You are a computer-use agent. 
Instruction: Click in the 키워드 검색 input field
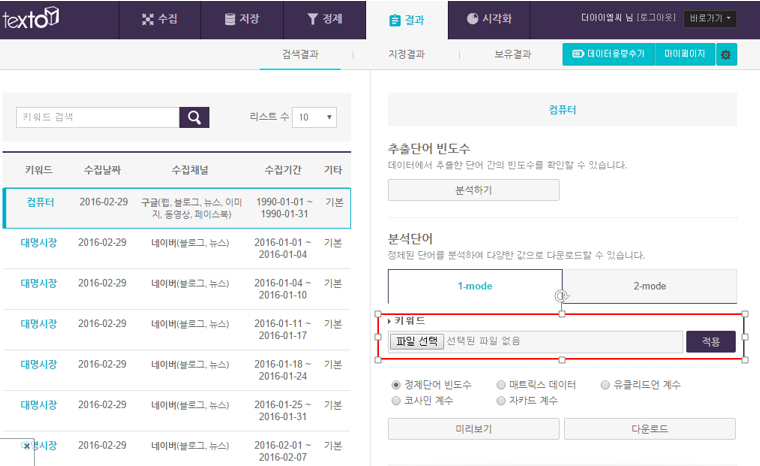click(x=97, y=117)
